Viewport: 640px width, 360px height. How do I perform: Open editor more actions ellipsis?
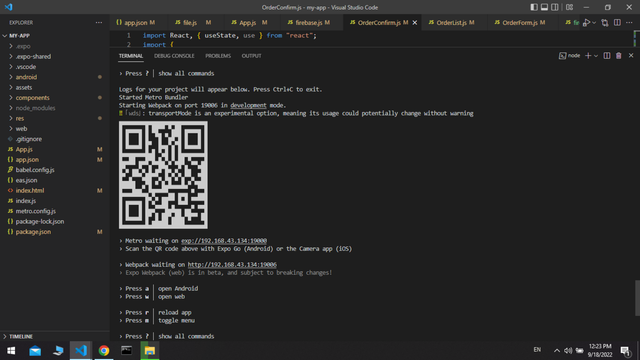[x=629, y=23]
